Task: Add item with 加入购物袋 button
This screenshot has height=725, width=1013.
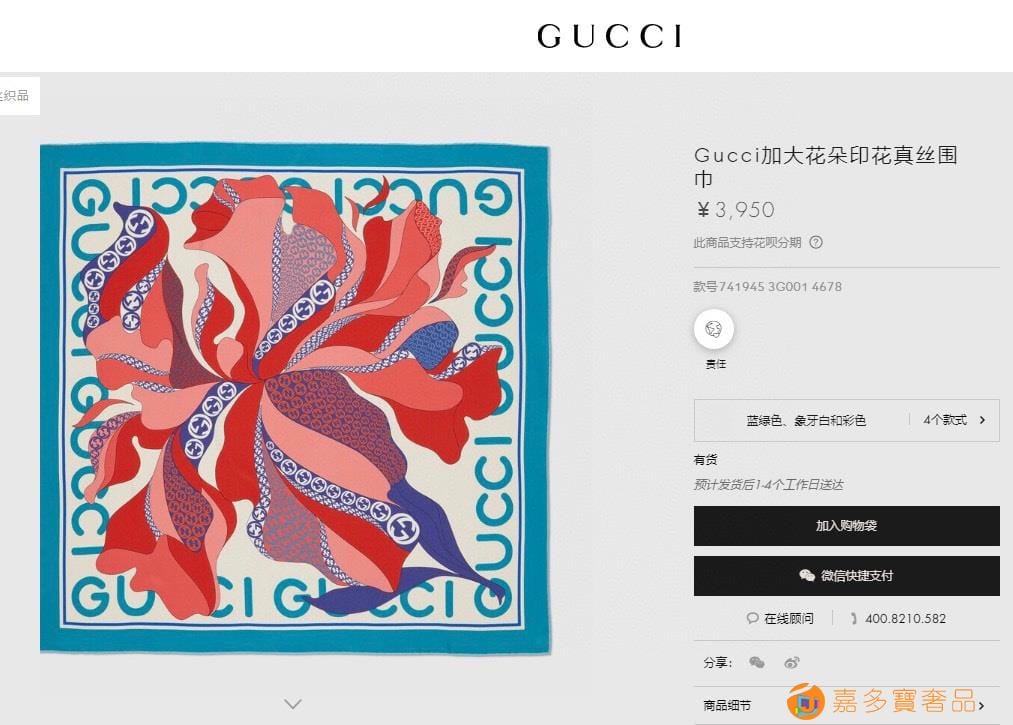Action: pyautogui.click(x=846, y=526)
